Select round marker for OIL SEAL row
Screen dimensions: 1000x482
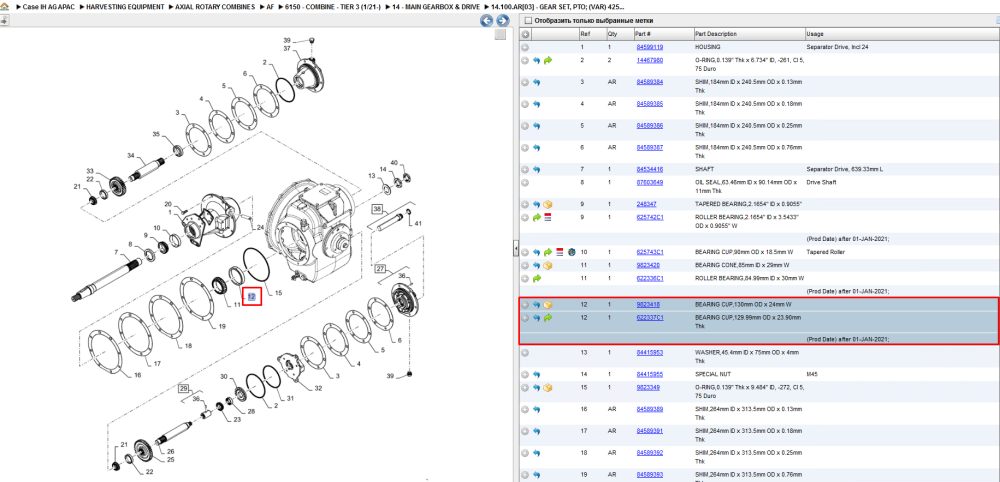click(525, 183)
